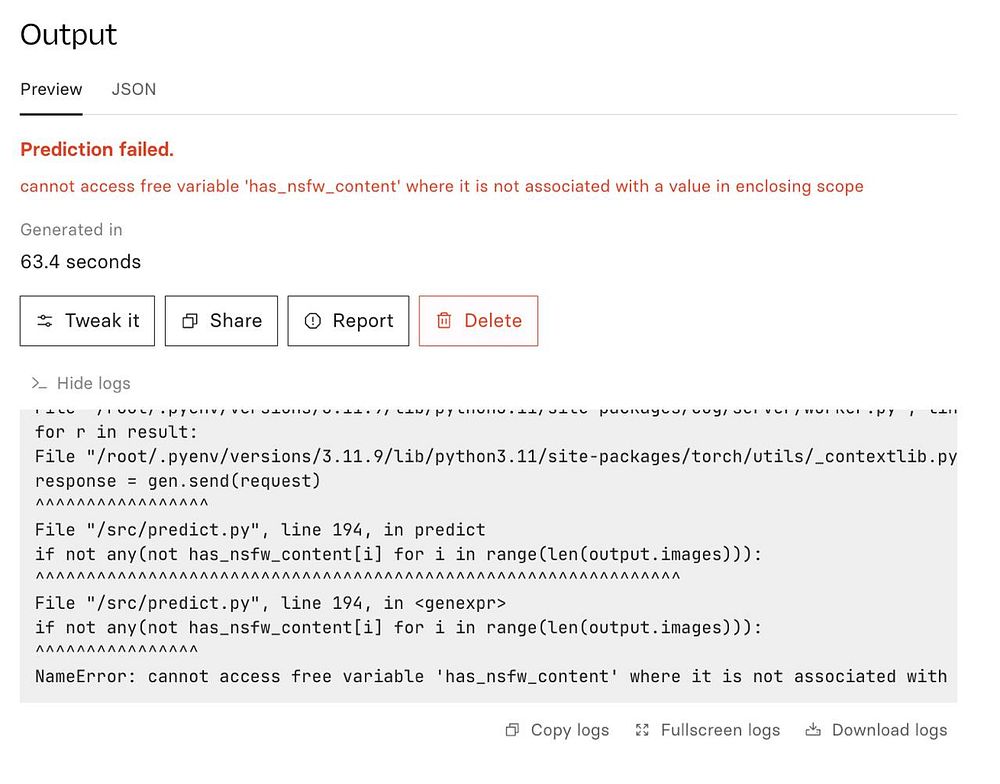Click the fullscreen expand arrows icon
The height and width of the screenshot is (784, 1000).
click(x=643, y=730)
